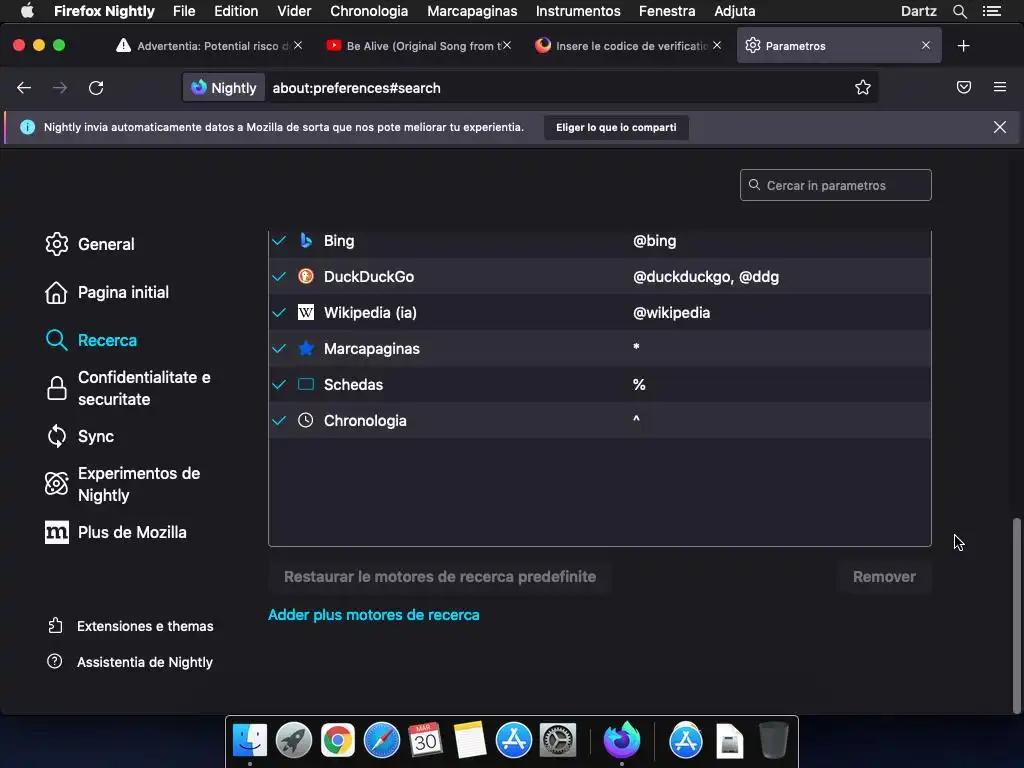This screenshot has width=1024, height=768.
Task: Open the Apple menu
Action: [x=27, y=10]
